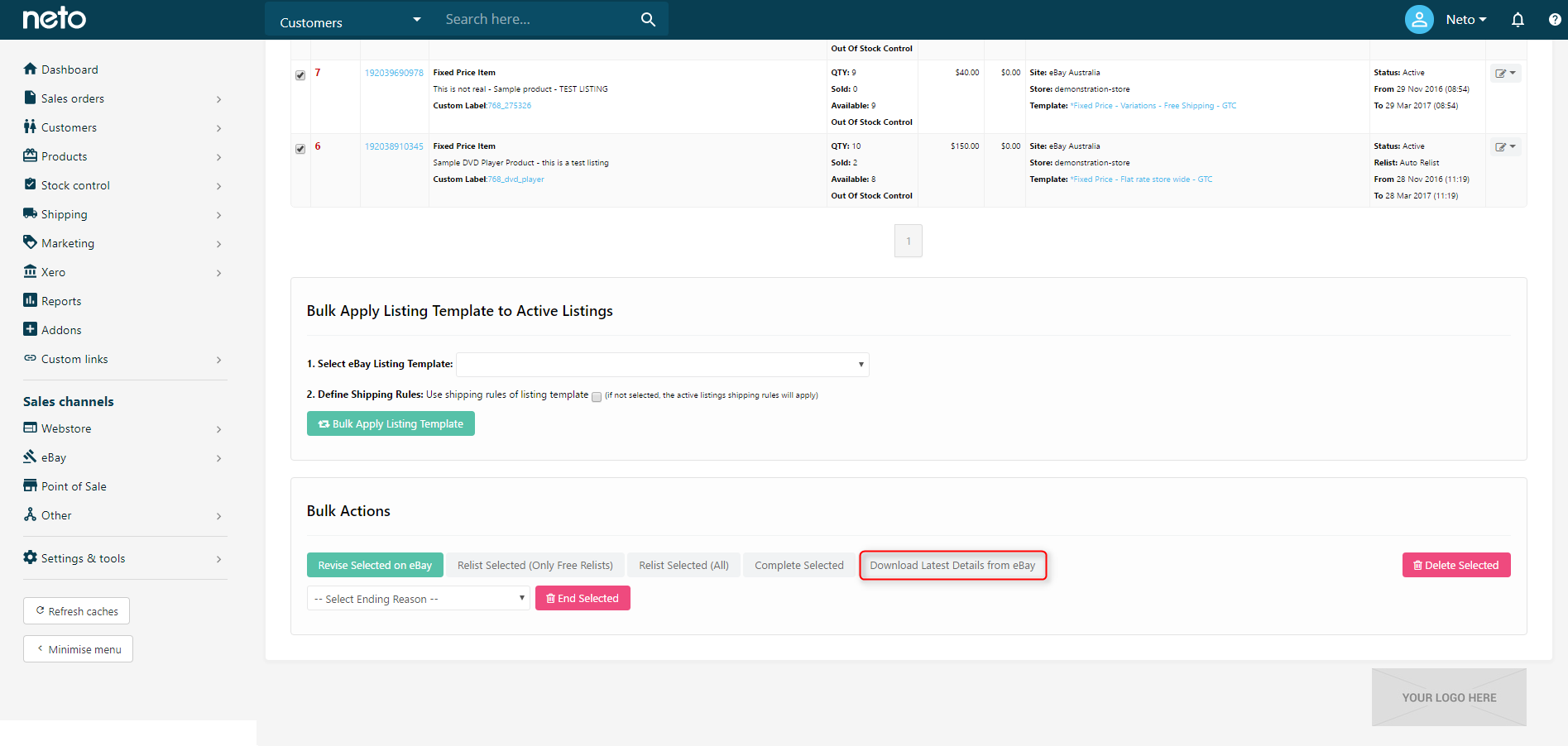
Task: Open Point of Sale in sidebar
Action: 74,486
